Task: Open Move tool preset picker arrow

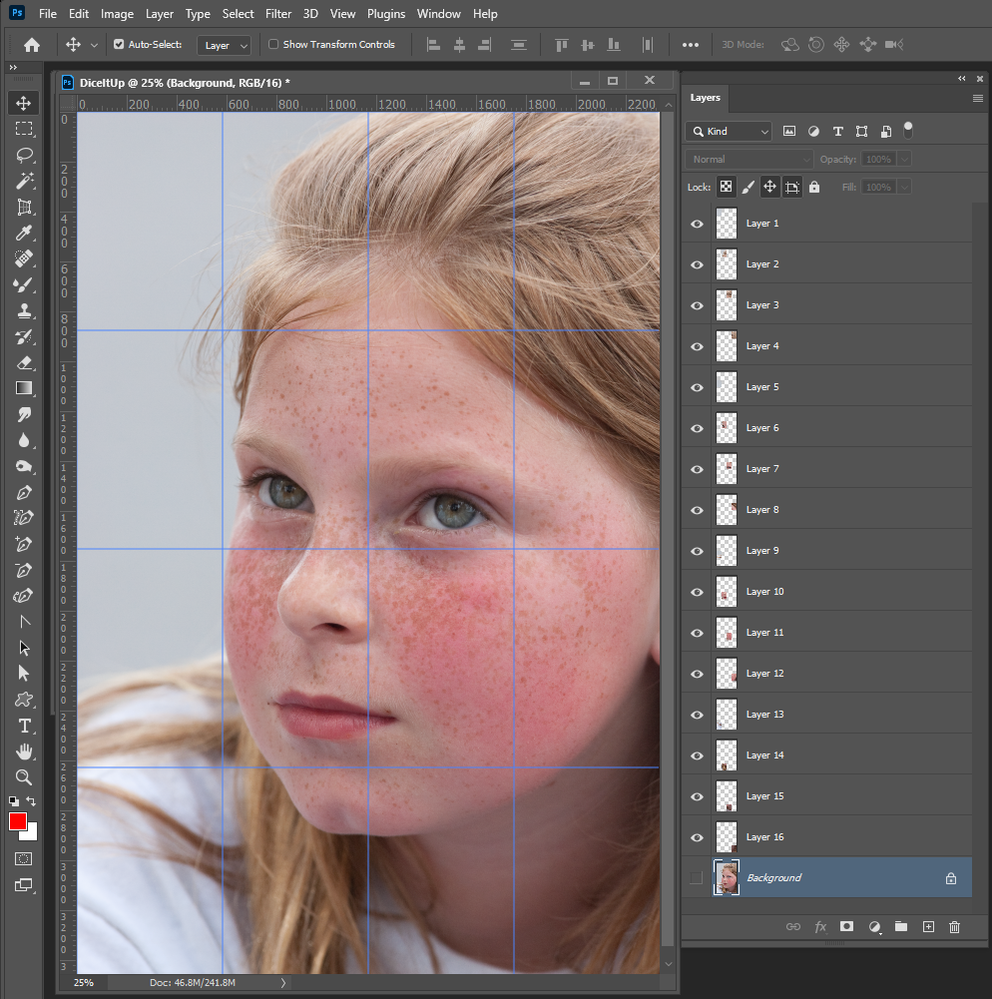Action: tap(94, 45)
